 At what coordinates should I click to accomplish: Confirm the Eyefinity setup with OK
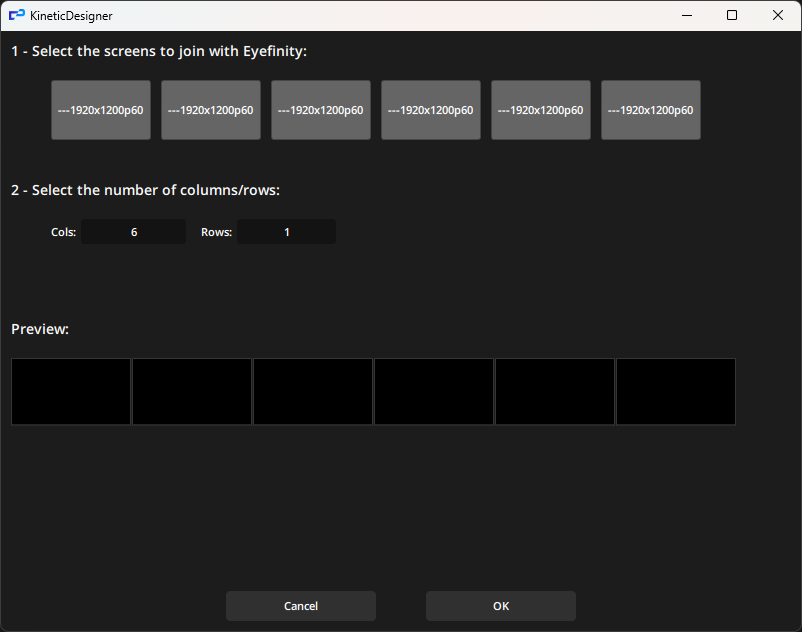[500, 605]
